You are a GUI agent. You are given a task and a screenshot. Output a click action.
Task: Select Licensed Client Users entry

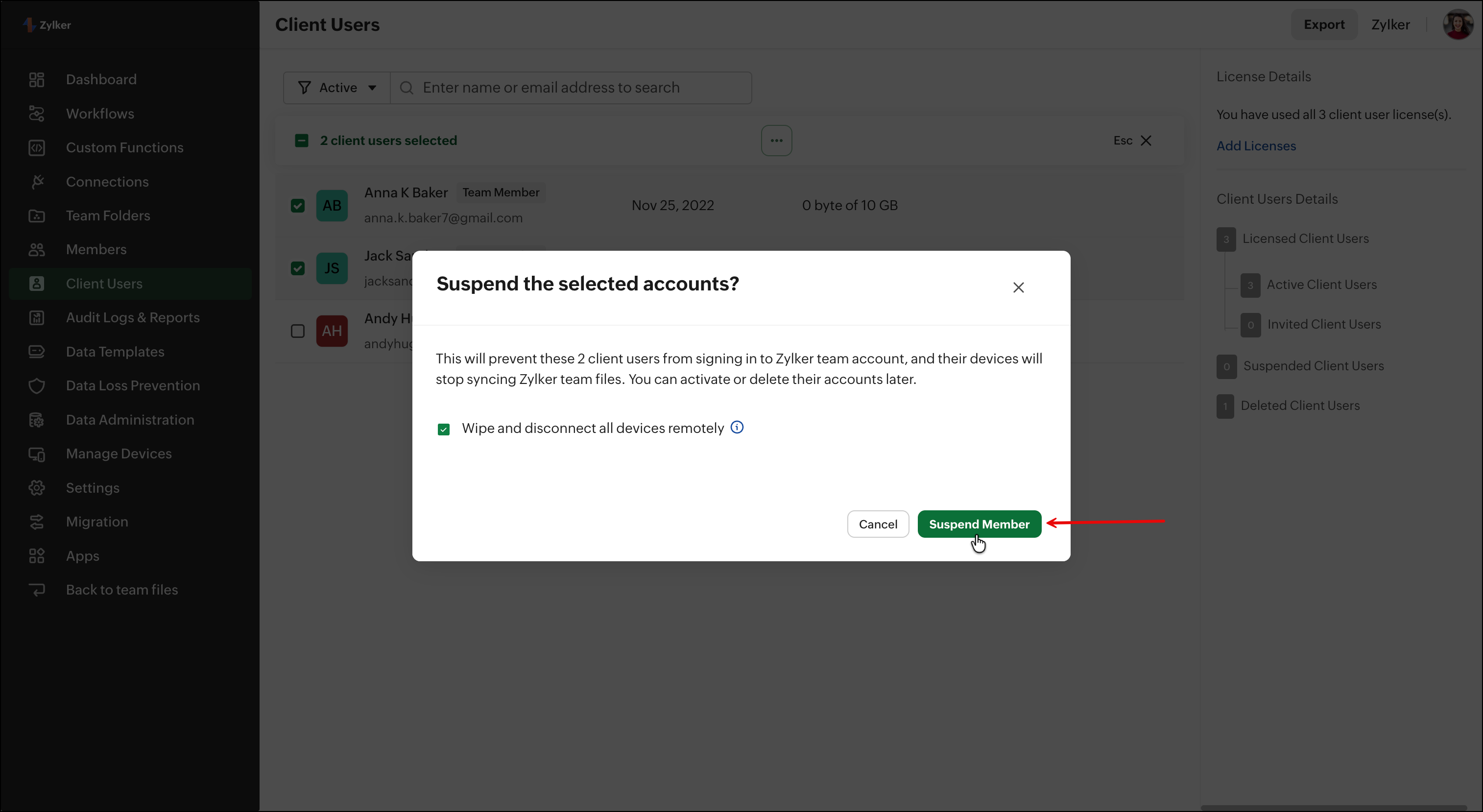click(1306, 239)
